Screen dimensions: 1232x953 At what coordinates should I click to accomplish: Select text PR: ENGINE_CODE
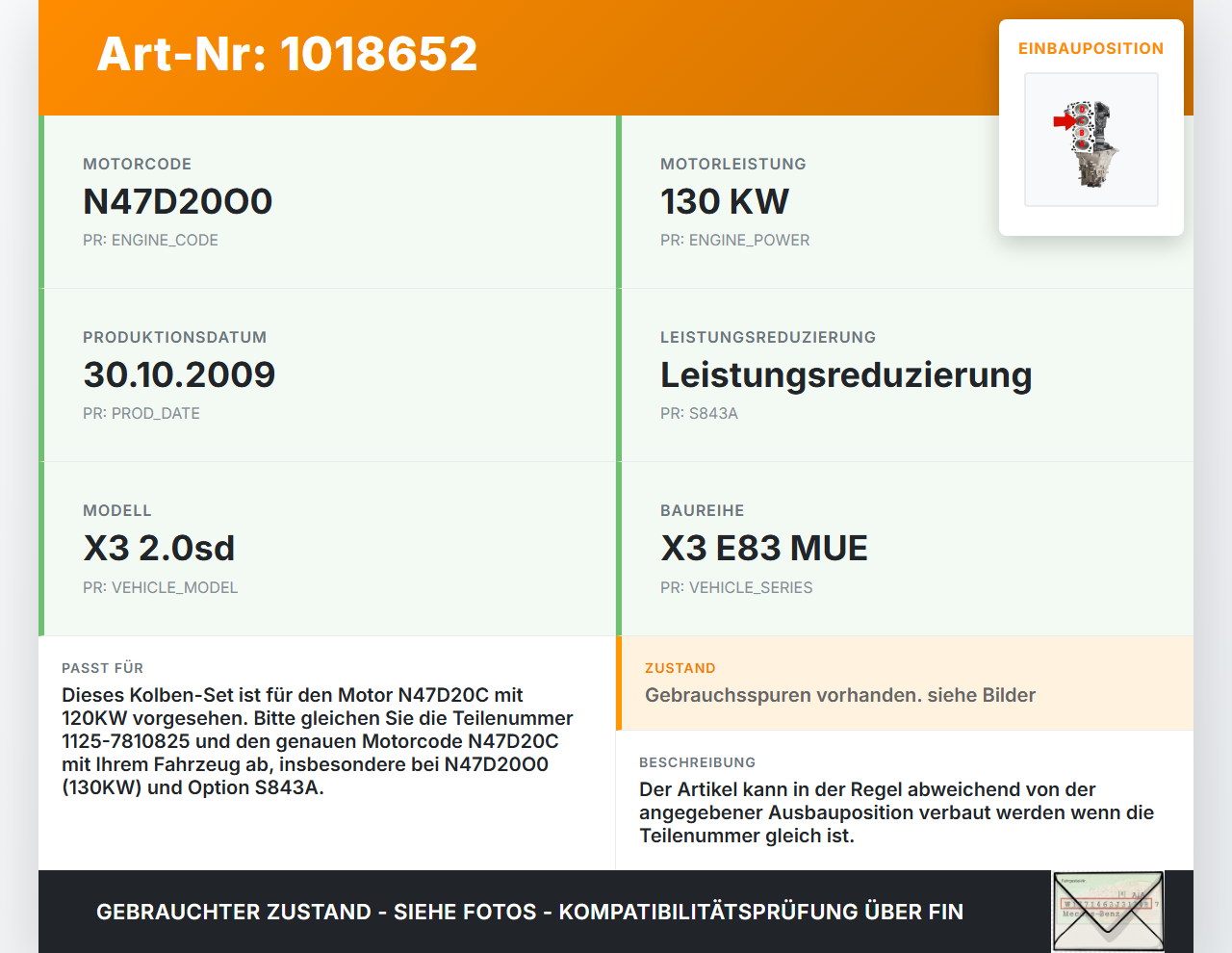click(x=150, y=240)
